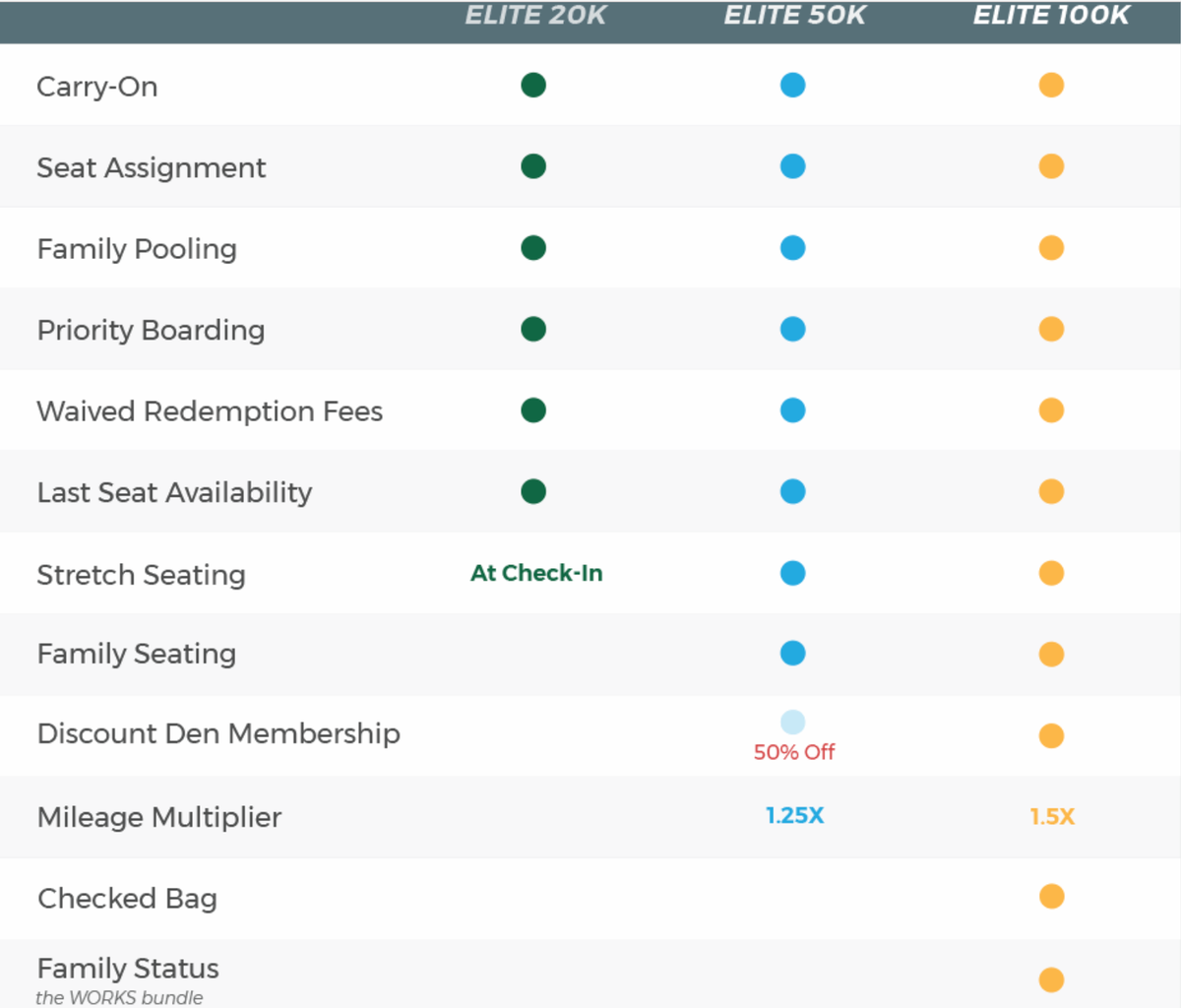Click the orange Family Pooling dot under Elite 100K
This screenshot has width=1181, height=1008.
[1051, 247]
